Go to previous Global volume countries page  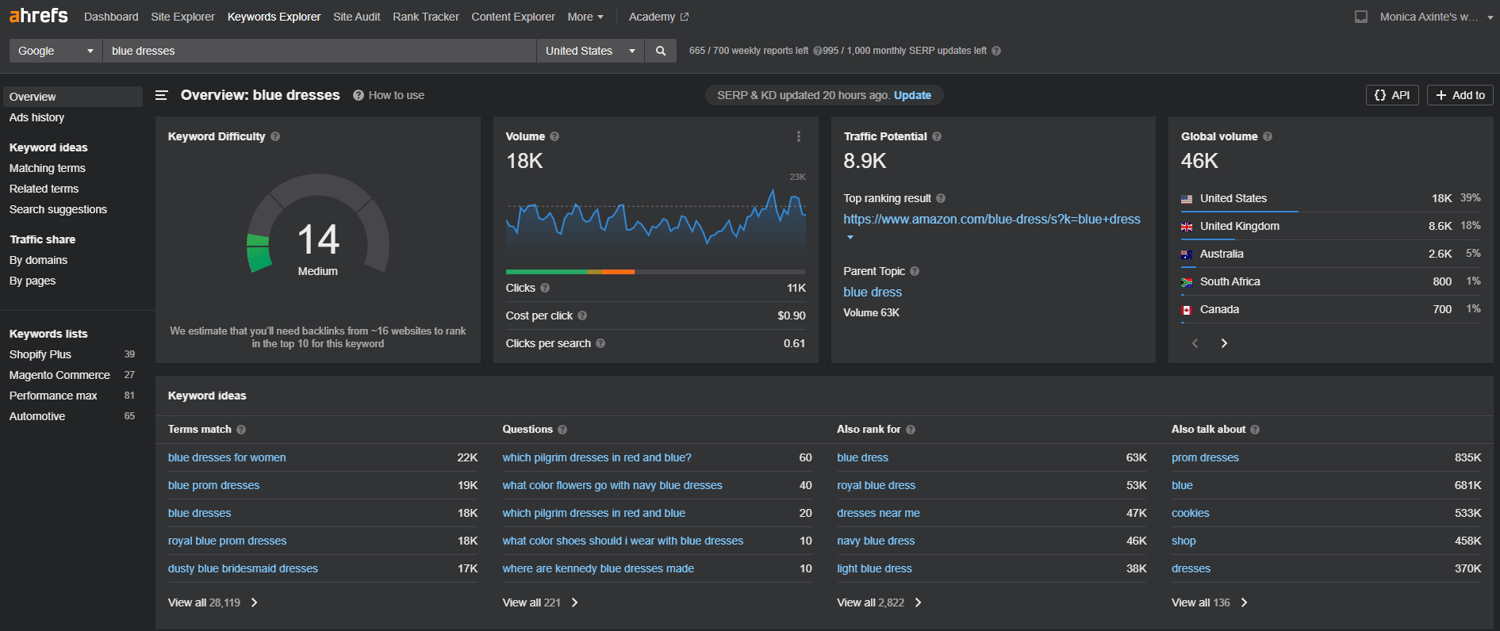(x=1195, y=343)
